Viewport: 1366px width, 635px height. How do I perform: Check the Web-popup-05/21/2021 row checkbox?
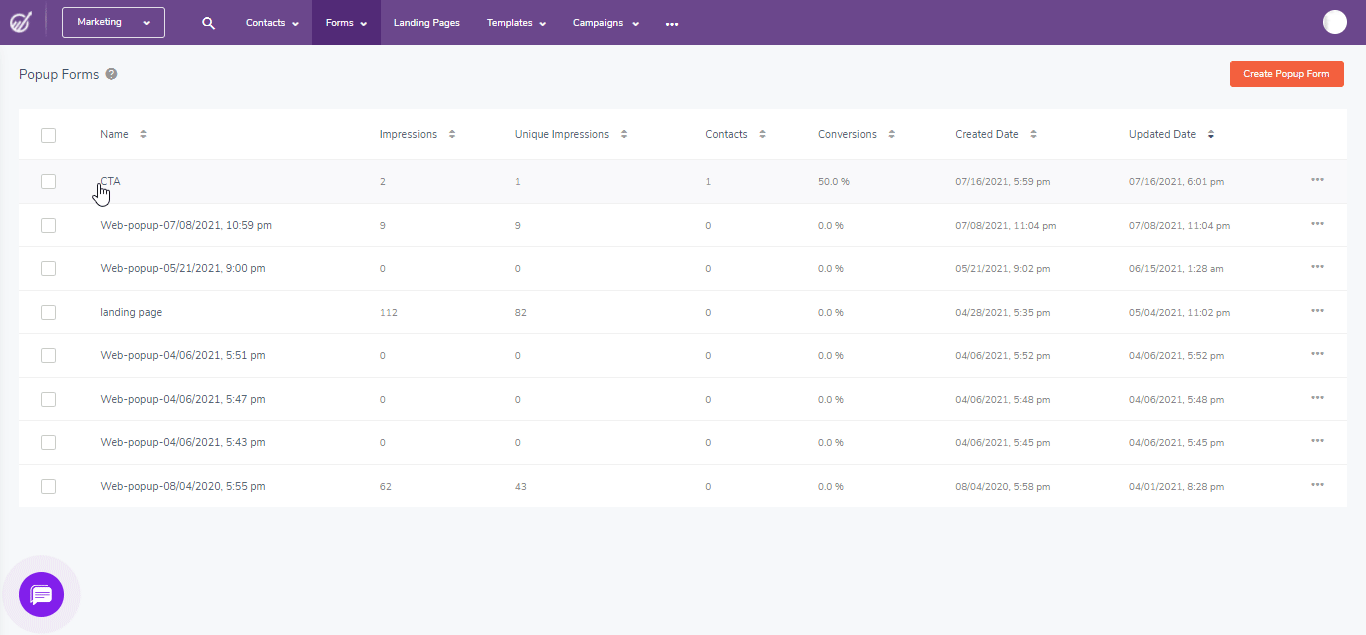[x=48, y=269]
